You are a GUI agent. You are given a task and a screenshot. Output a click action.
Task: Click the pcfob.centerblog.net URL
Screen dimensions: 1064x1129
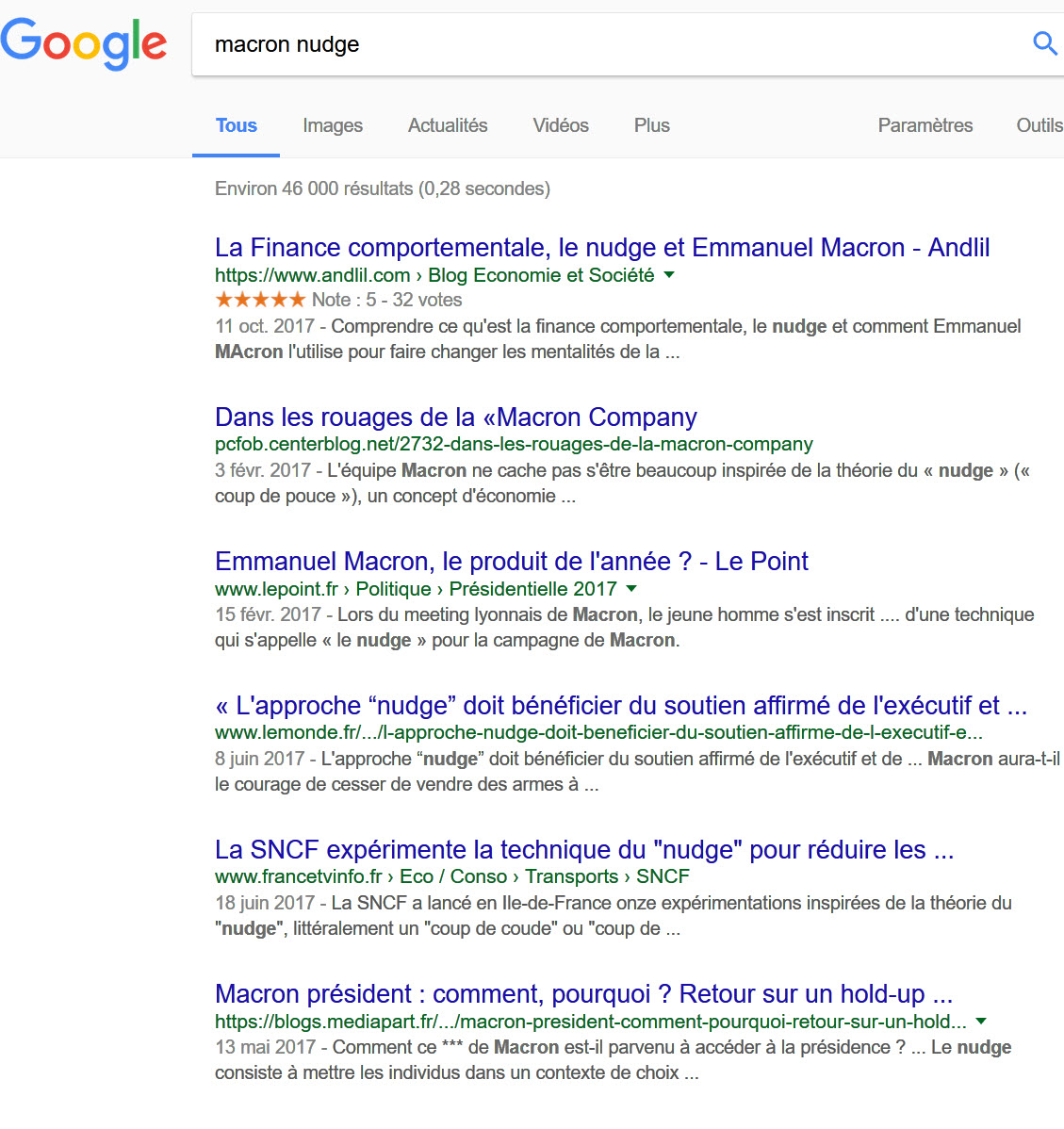(x=514, y=444)
